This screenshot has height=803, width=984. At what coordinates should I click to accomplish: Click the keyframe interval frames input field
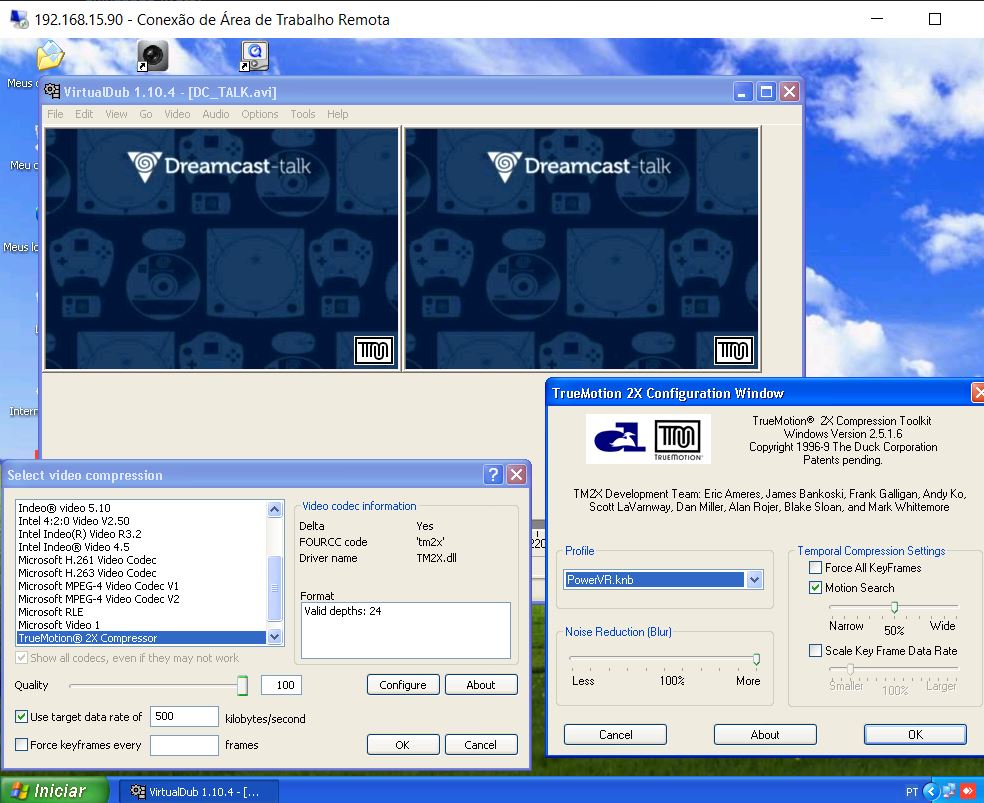(x=184, y=745)
